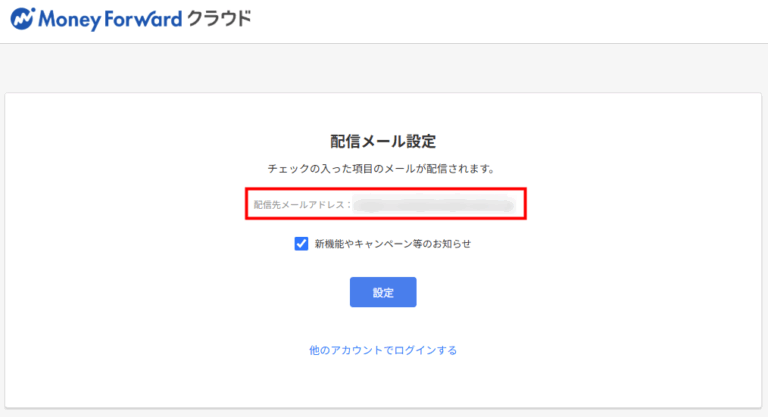Click the 配信メール設定 heading
Image resolution: width=768 pixels, height=417 pixels.
(383, 141)
